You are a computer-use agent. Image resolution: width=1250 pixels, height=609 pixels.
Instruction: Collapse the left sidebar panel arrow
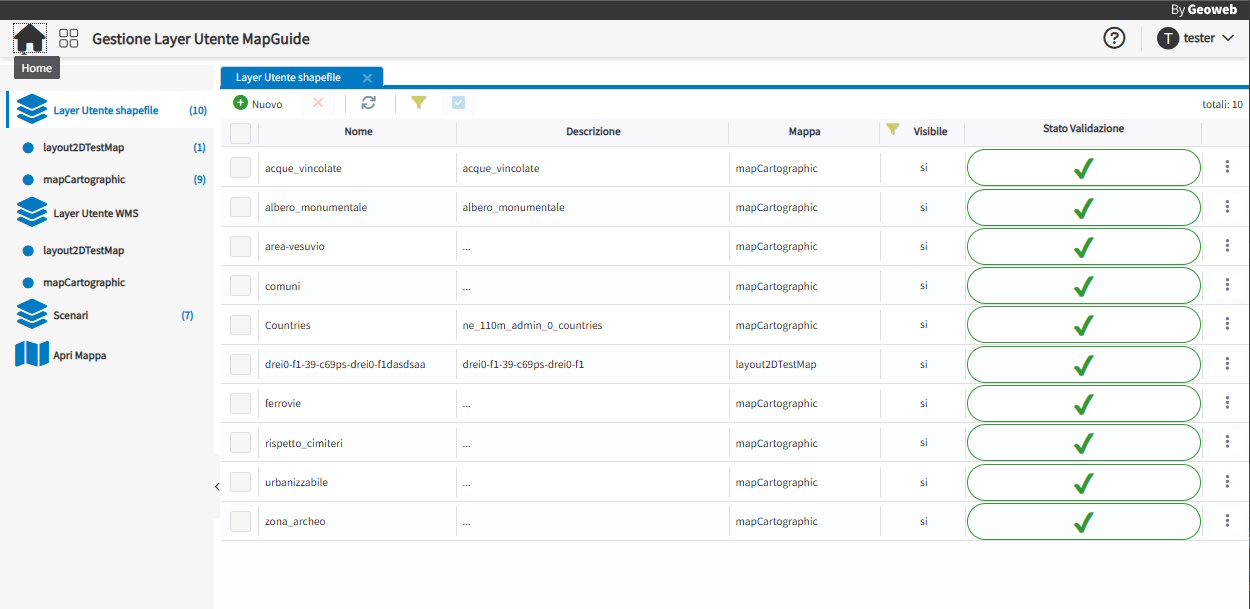click(217, 486)
